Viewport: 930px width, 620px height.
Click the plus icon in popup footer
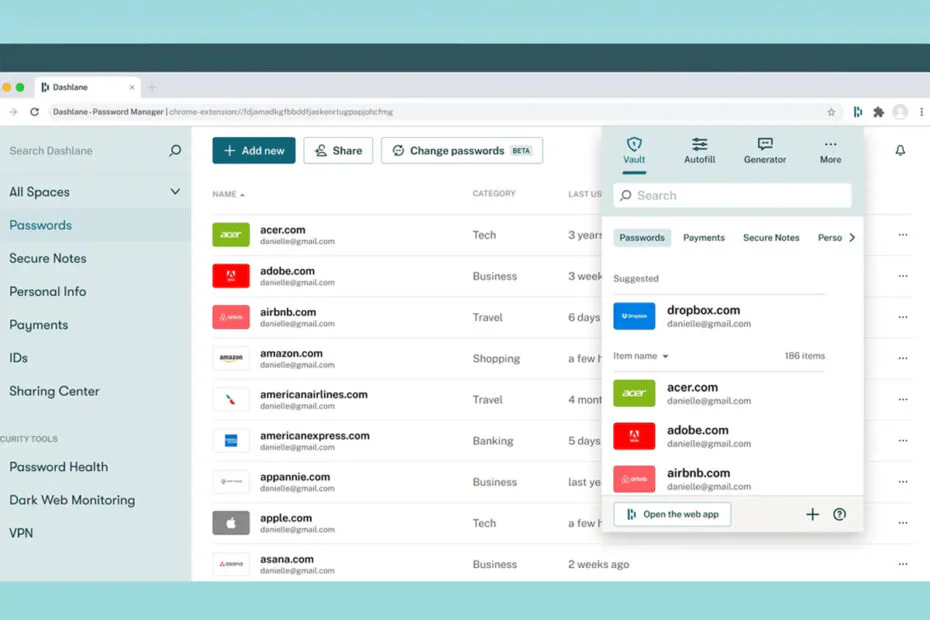coord(812,514)
